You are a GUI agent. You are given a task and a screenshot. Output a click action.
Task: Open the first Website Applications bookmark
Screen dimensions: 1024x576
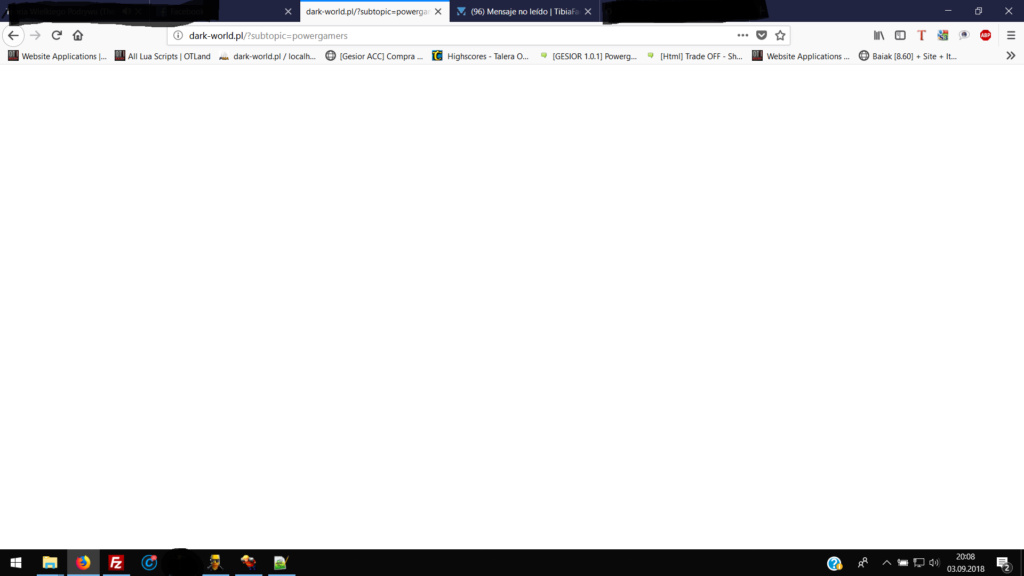pos(57,56)
